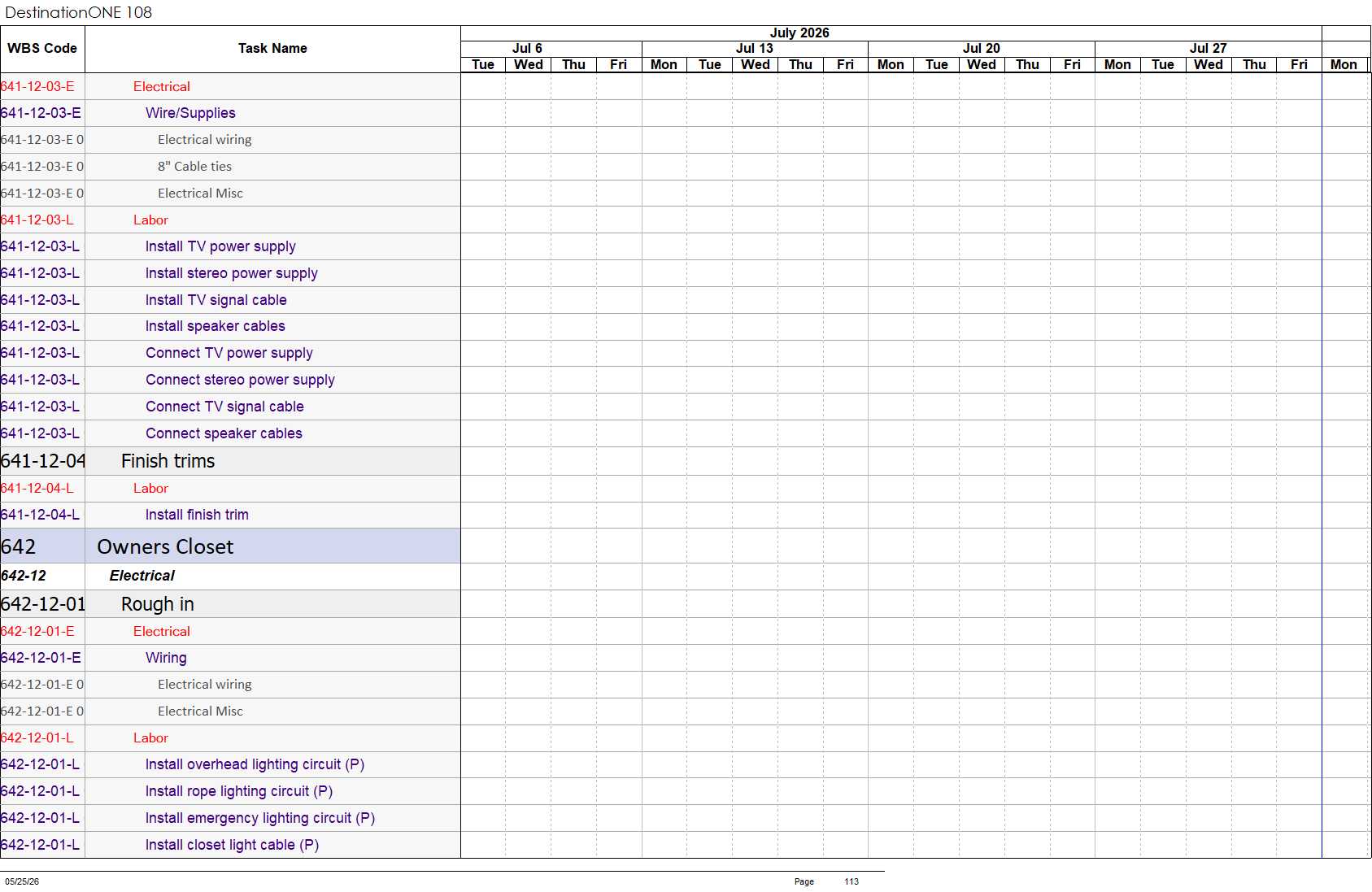
Task: Select Install speaker cables task
Action: click(x=230, y=326)
